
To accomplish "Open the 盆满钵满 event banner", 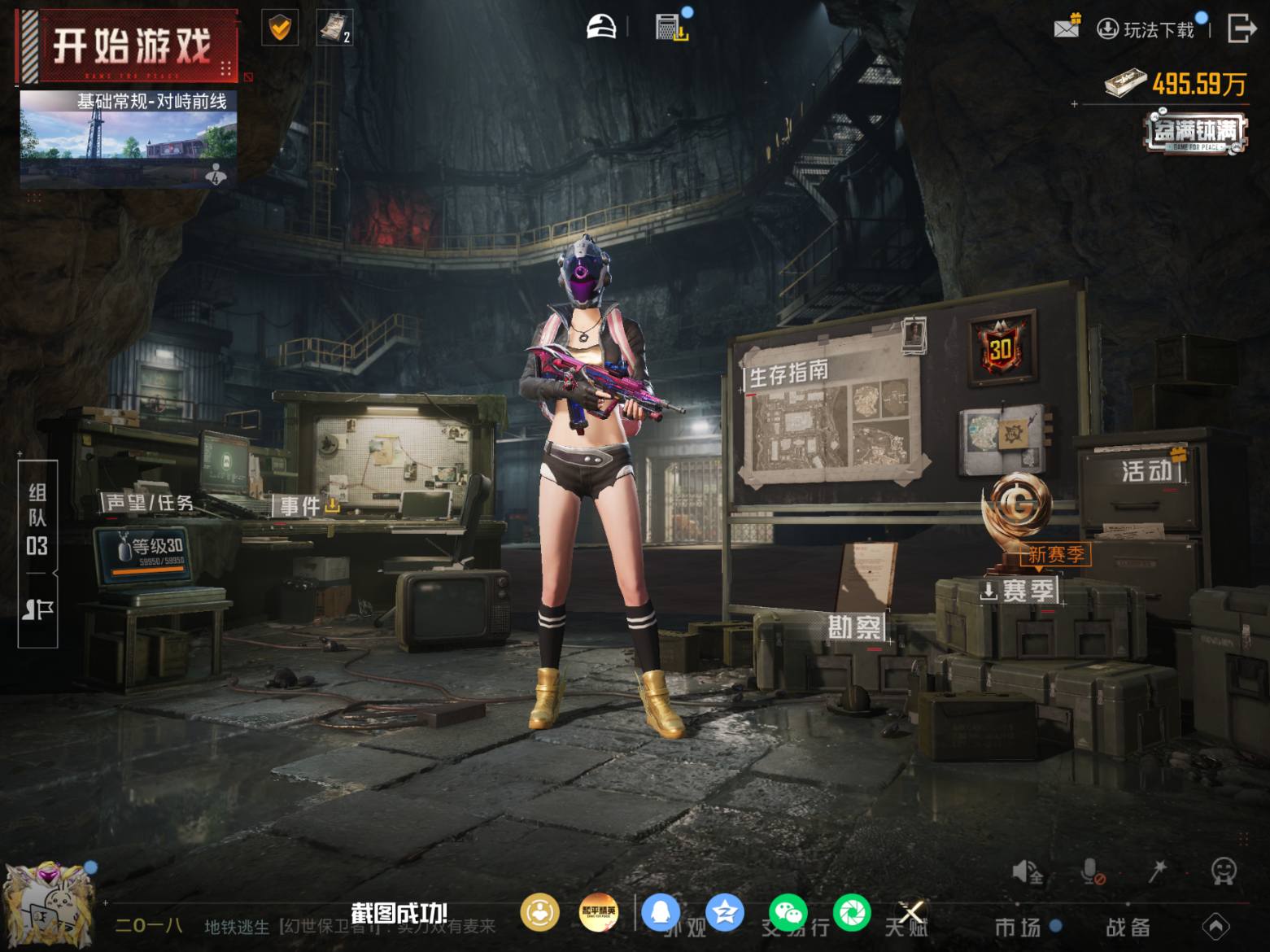I will click(x=1195, y=132).
